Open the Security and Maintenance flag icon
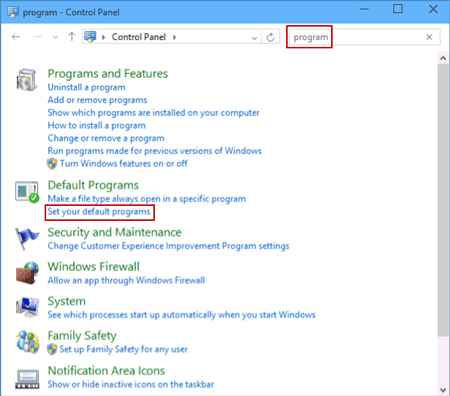This screenshot has width=450, height=396. (27, 238)
